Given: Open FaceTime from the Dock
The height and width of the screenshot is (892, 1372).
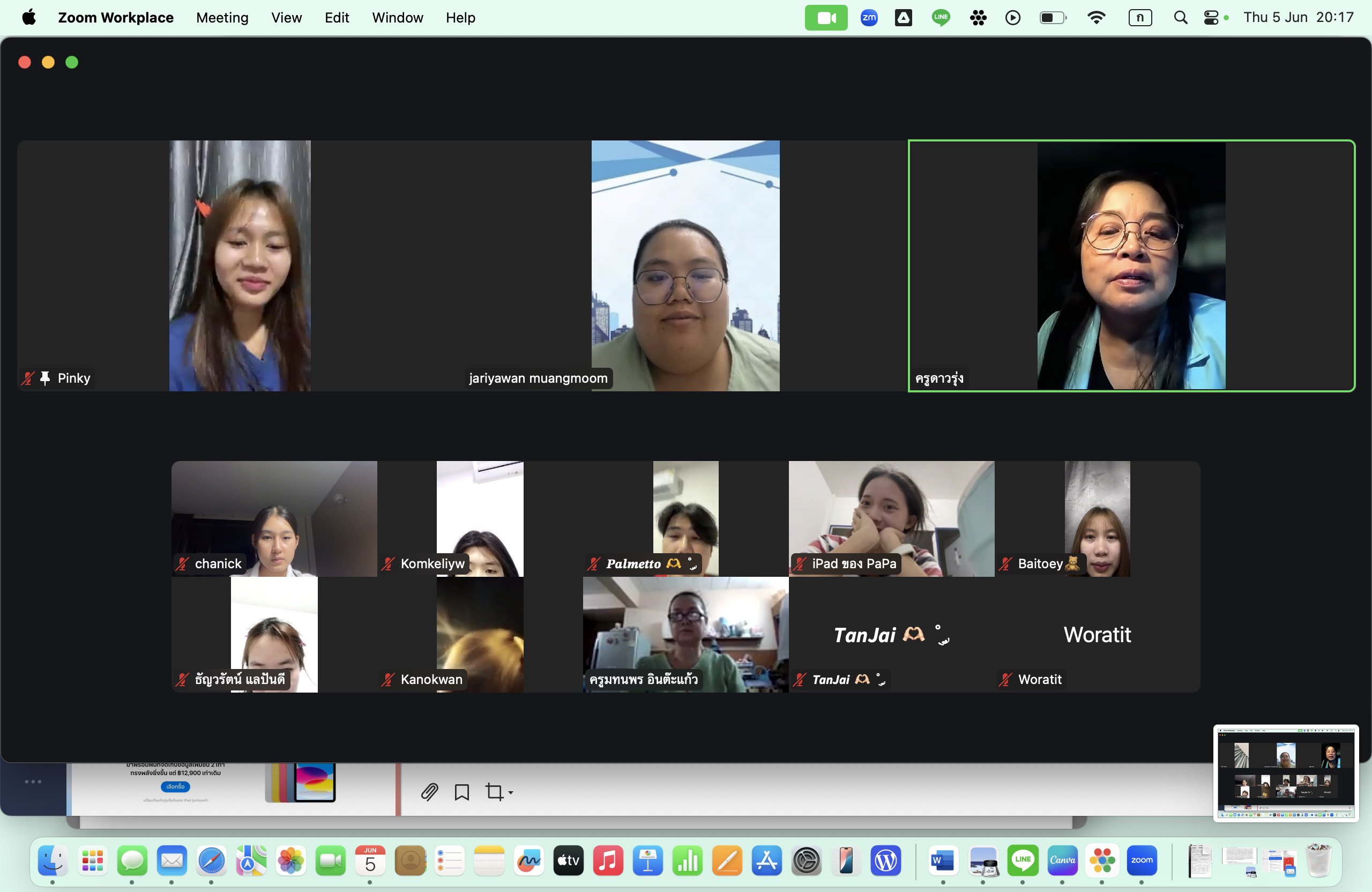Looking at the screenshot, I should click(x=330, y=860).
